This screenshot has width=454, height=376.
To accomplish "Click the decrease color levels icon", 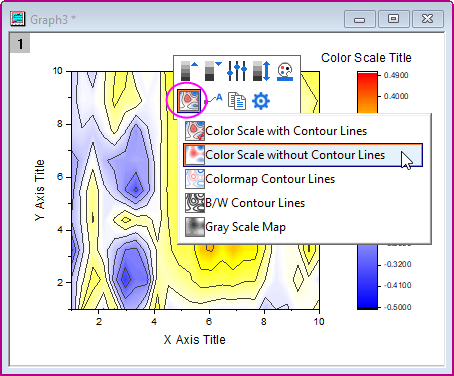I will coord(213,71).
